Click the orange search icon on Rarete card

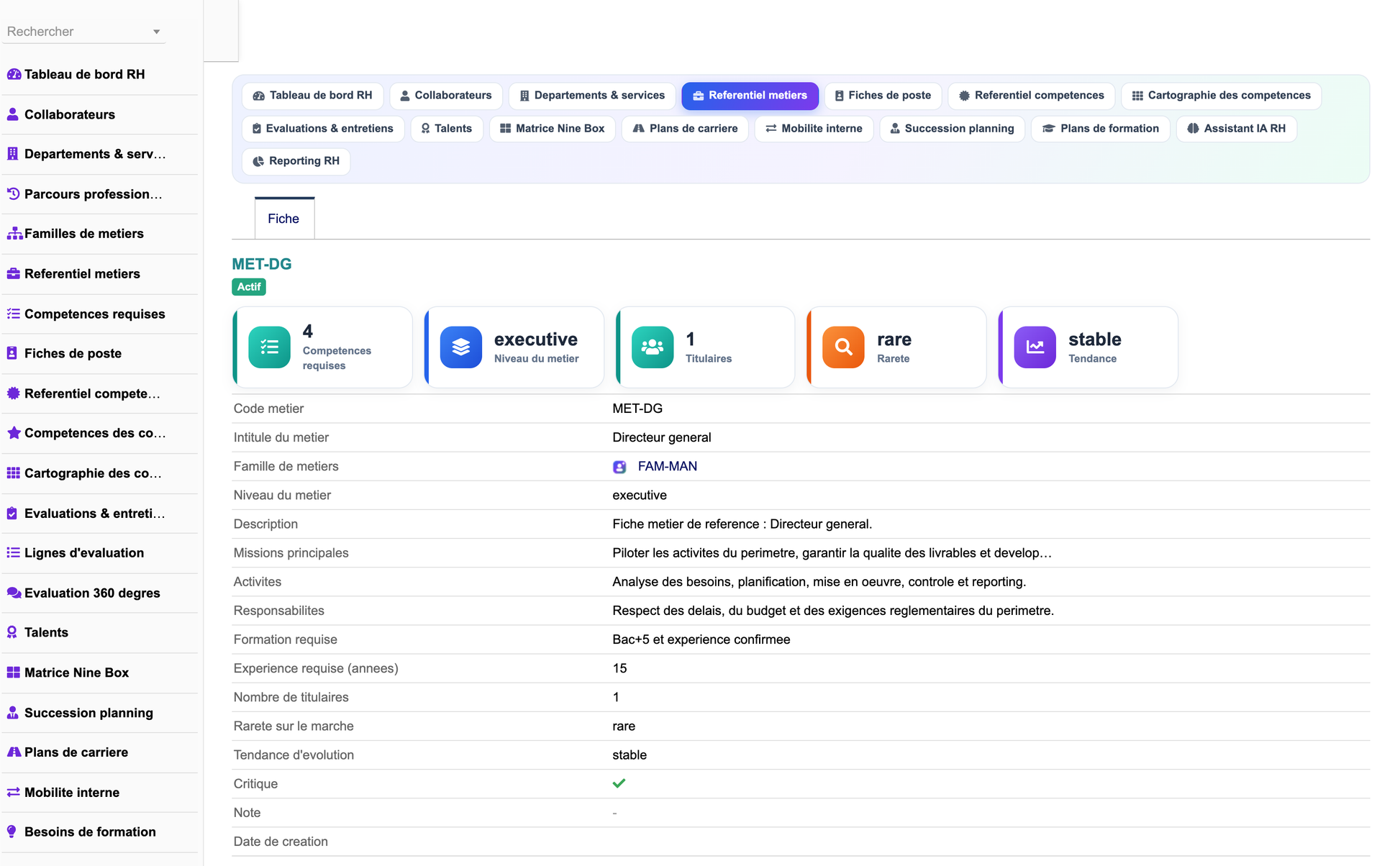pos(843,347)
